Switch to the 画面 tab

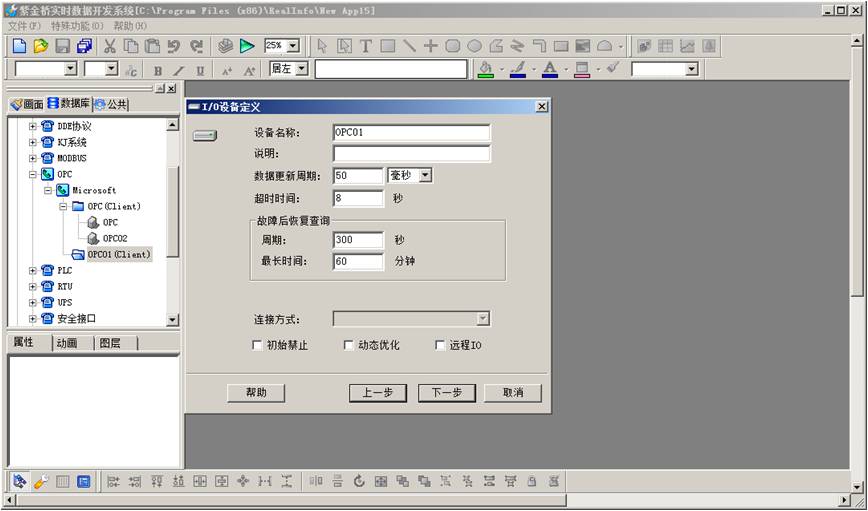[27, 104]
